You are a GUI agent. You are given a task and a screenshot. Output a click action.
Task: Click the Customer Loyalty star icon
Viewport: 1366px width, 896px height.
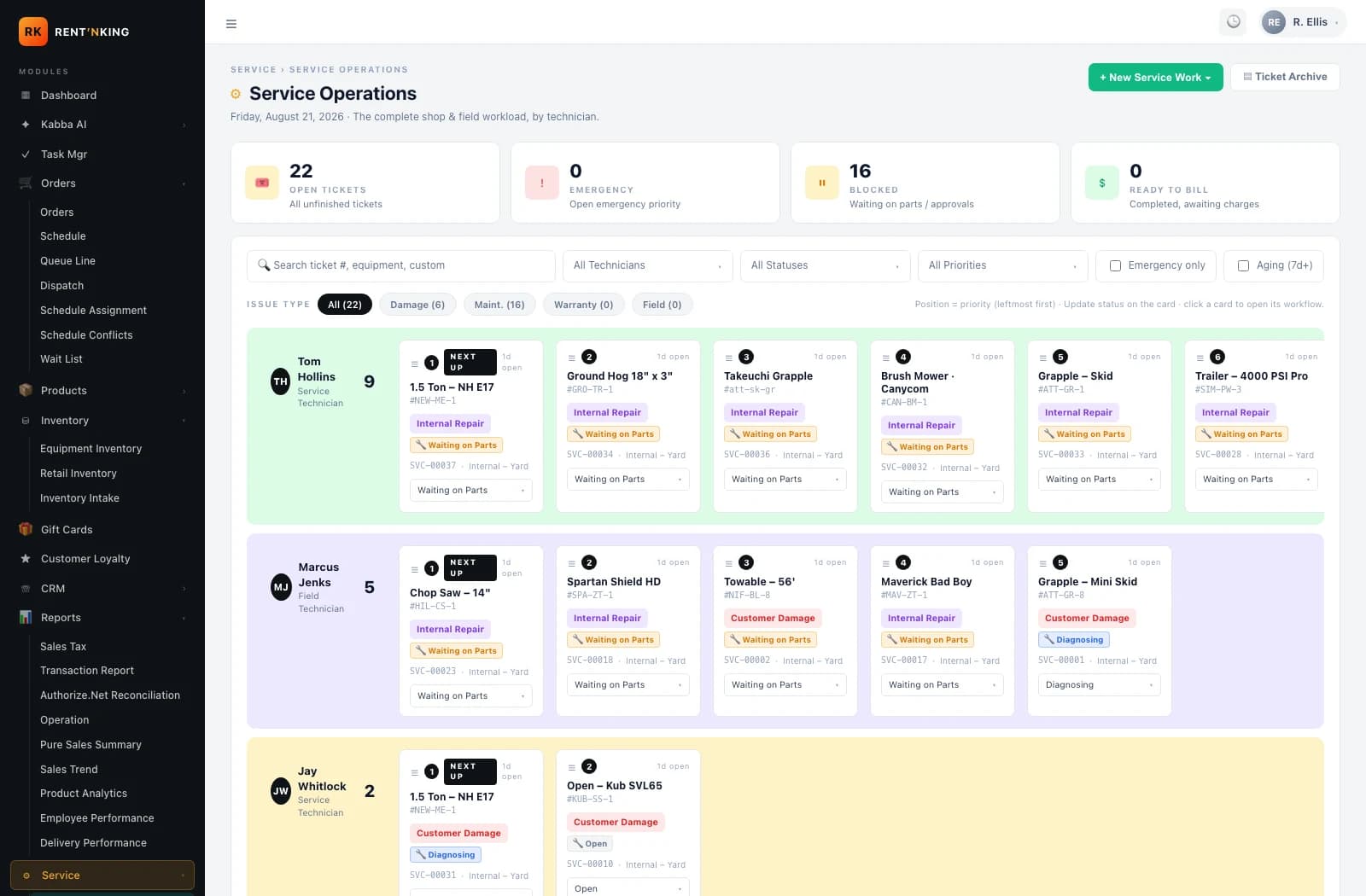pos(26,559)
